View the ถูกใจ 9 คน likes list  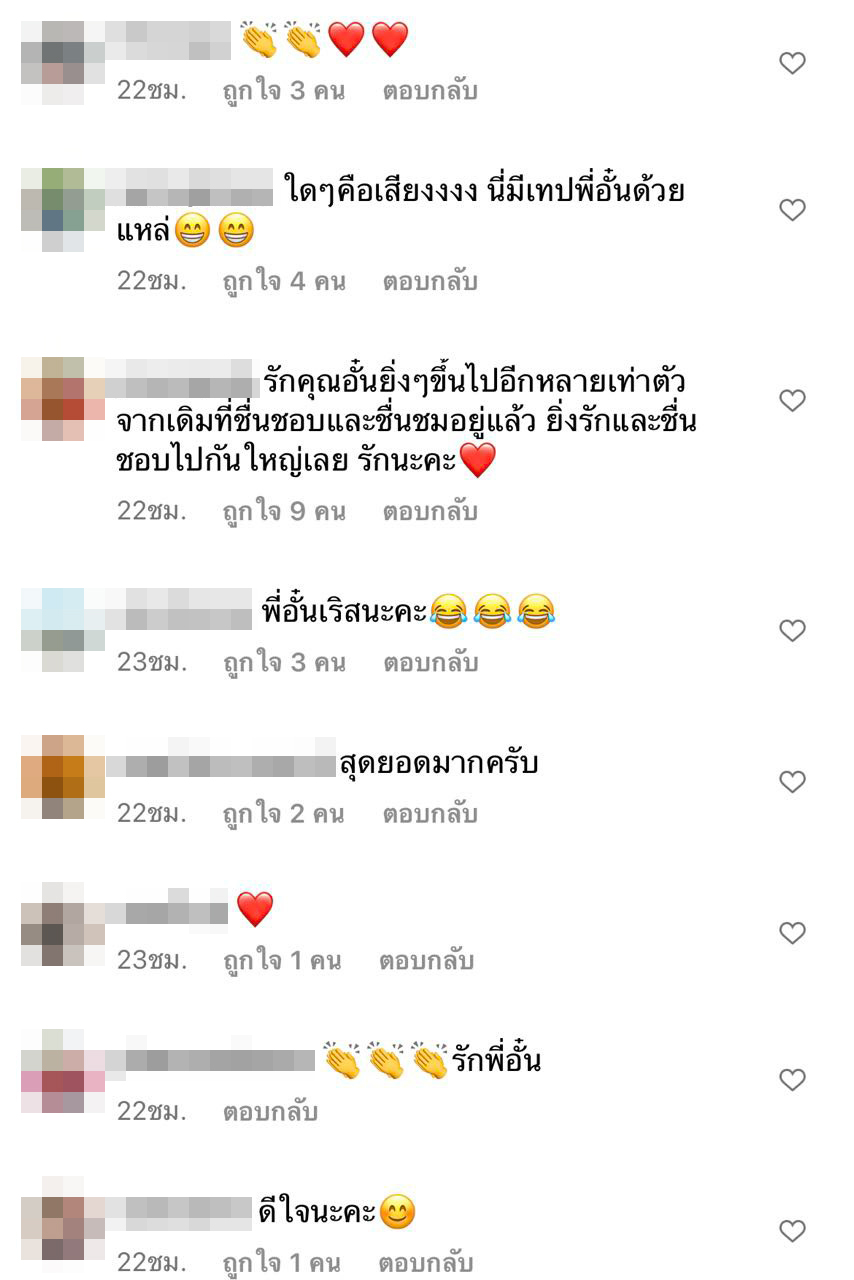[x=284, y=512]
